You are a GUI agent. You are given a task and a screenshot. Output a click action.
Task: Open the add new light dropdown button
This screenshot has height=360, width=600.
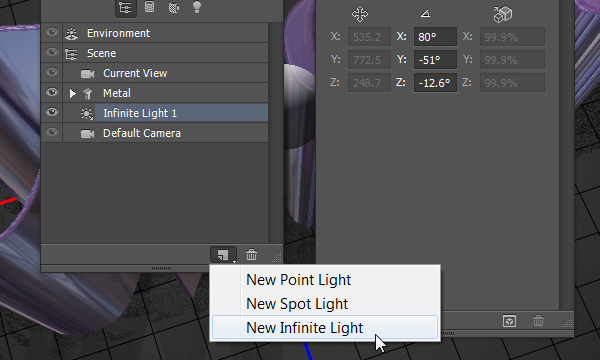[x=223, y=255]
